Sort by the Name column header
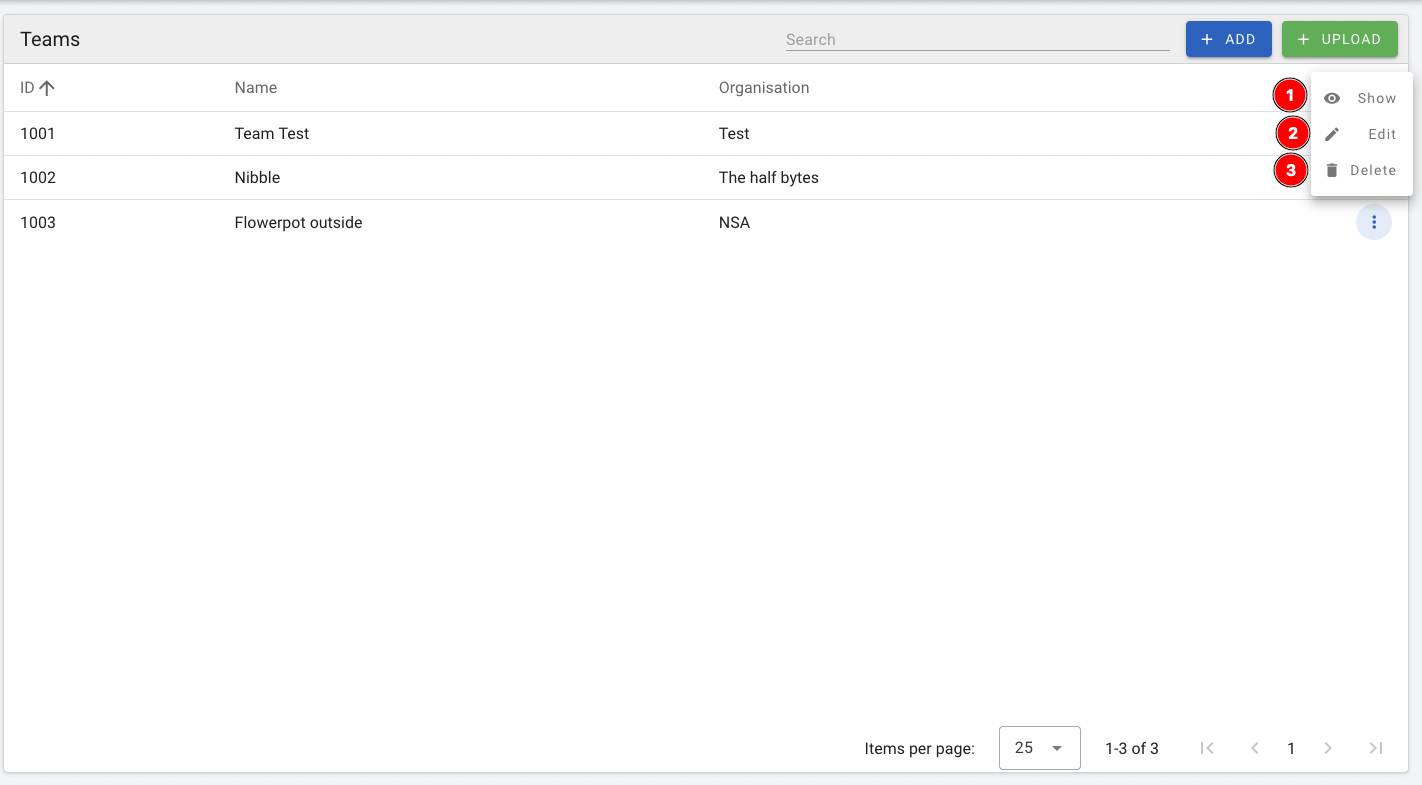 [x=256, y=88]
